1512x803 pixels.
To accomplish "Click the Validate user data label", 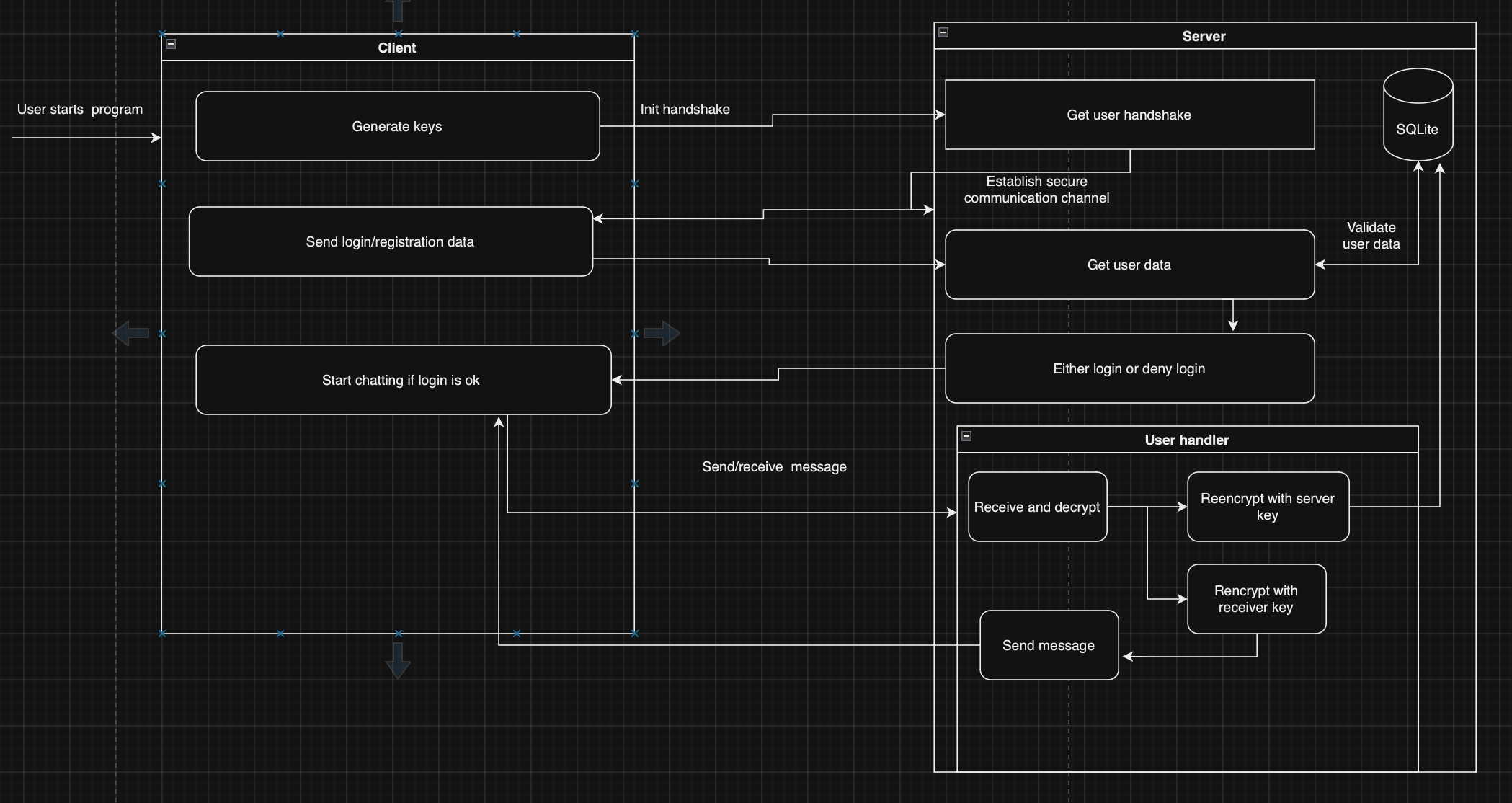I will [1371, 236].
